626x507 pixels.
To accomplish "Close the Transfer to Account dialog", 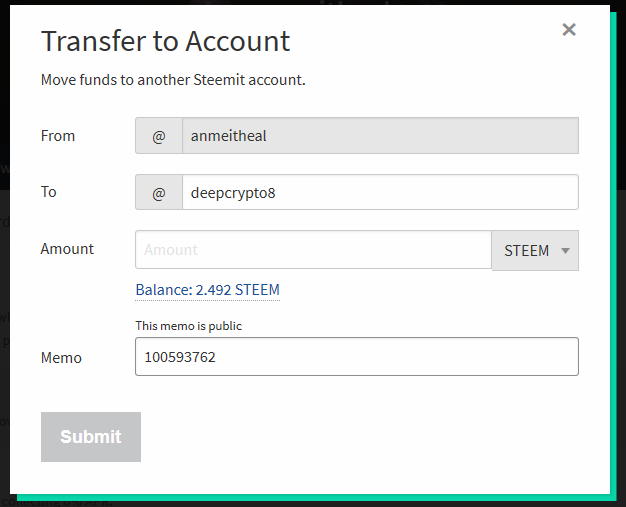I will pyautogui.click(x=569, y=30).
